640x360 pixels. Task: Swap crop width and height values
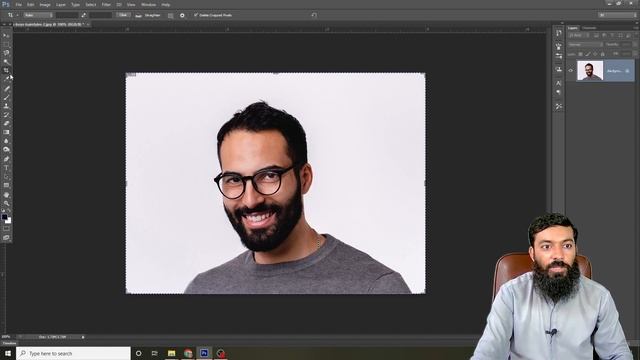coord(84,15)
